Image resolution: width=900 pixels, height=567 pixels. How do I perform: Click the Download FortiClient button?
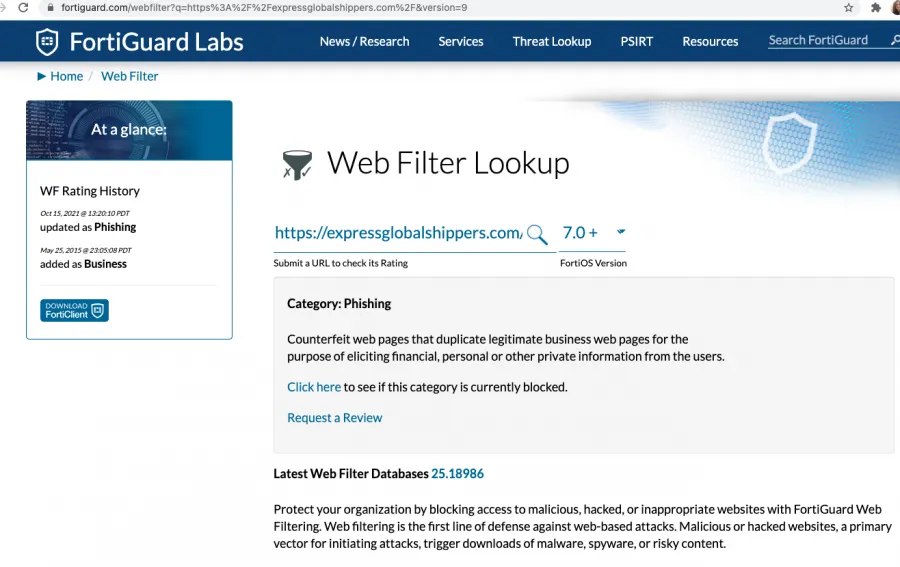point(74,310)
